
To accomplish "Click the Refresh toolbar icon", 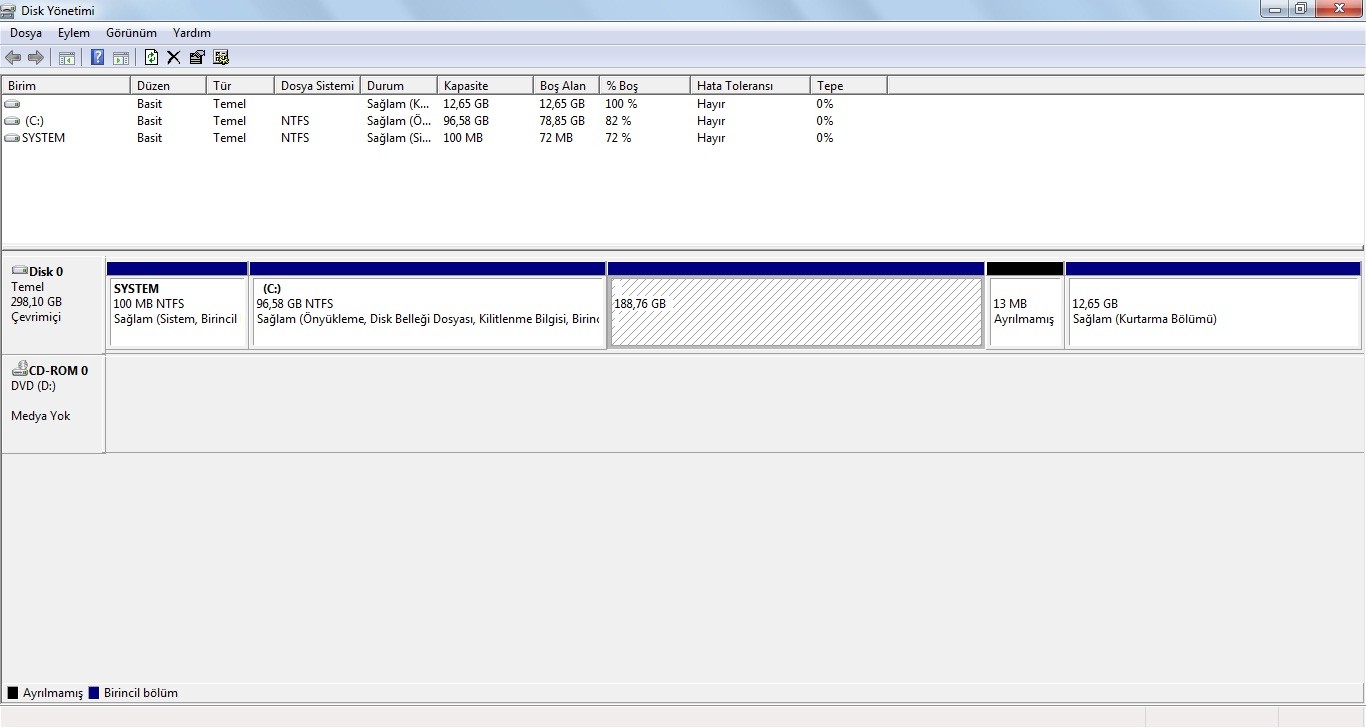I will (151, 58).
